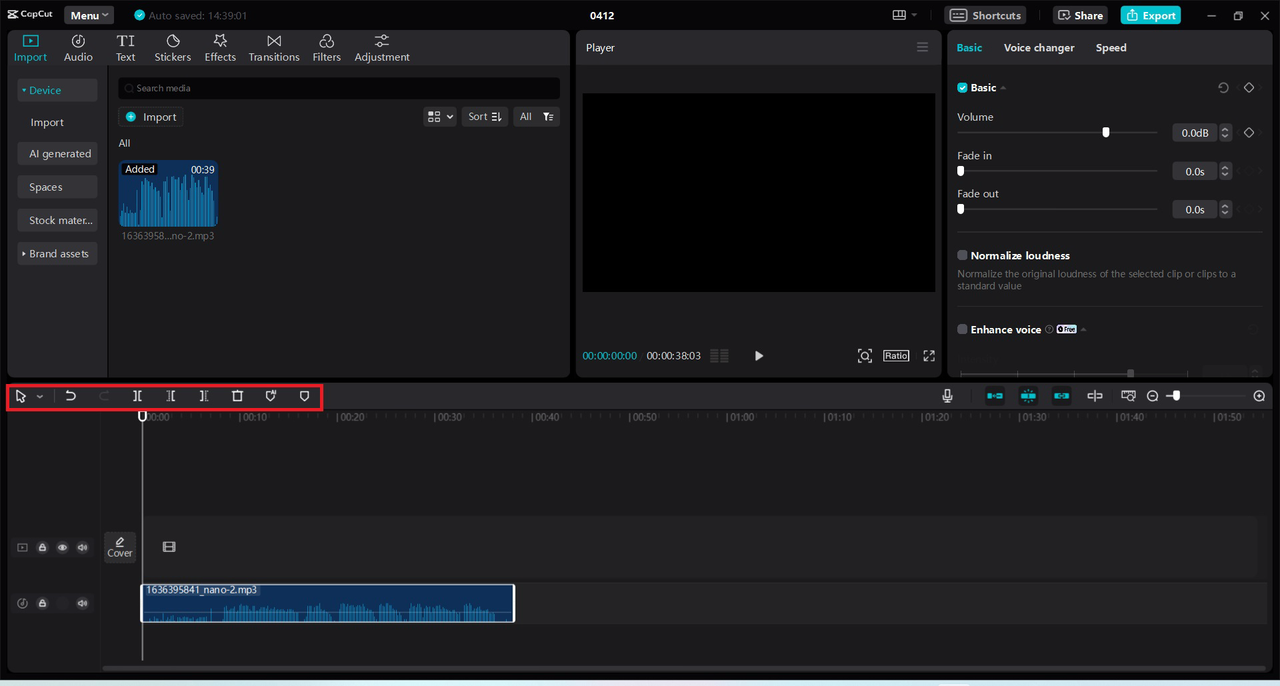Click the zoom-to-fit preview icon
The width and height of the screenshot is (1280, 686).
click(865, 356)
